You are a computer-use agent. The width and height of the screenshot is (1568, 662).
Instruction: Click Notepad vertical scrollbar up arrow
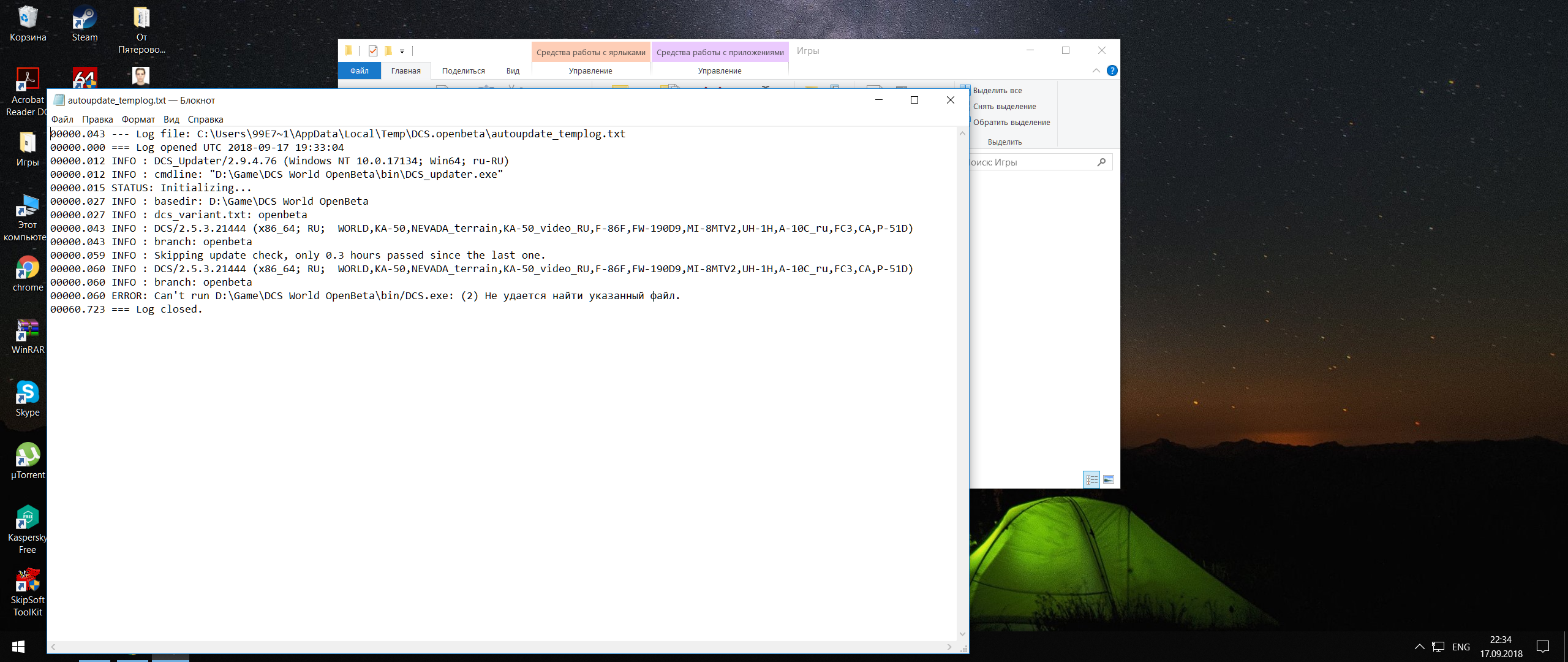pyautogui.click(x=962, y=133)
